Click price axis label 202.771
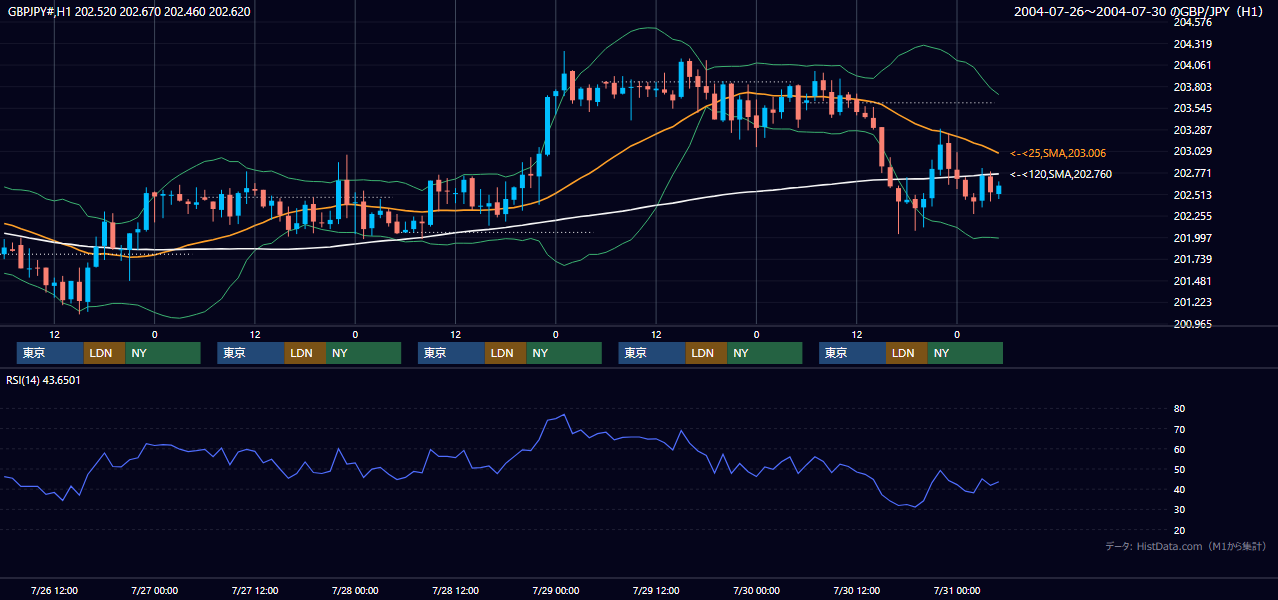 [1192, 173]
